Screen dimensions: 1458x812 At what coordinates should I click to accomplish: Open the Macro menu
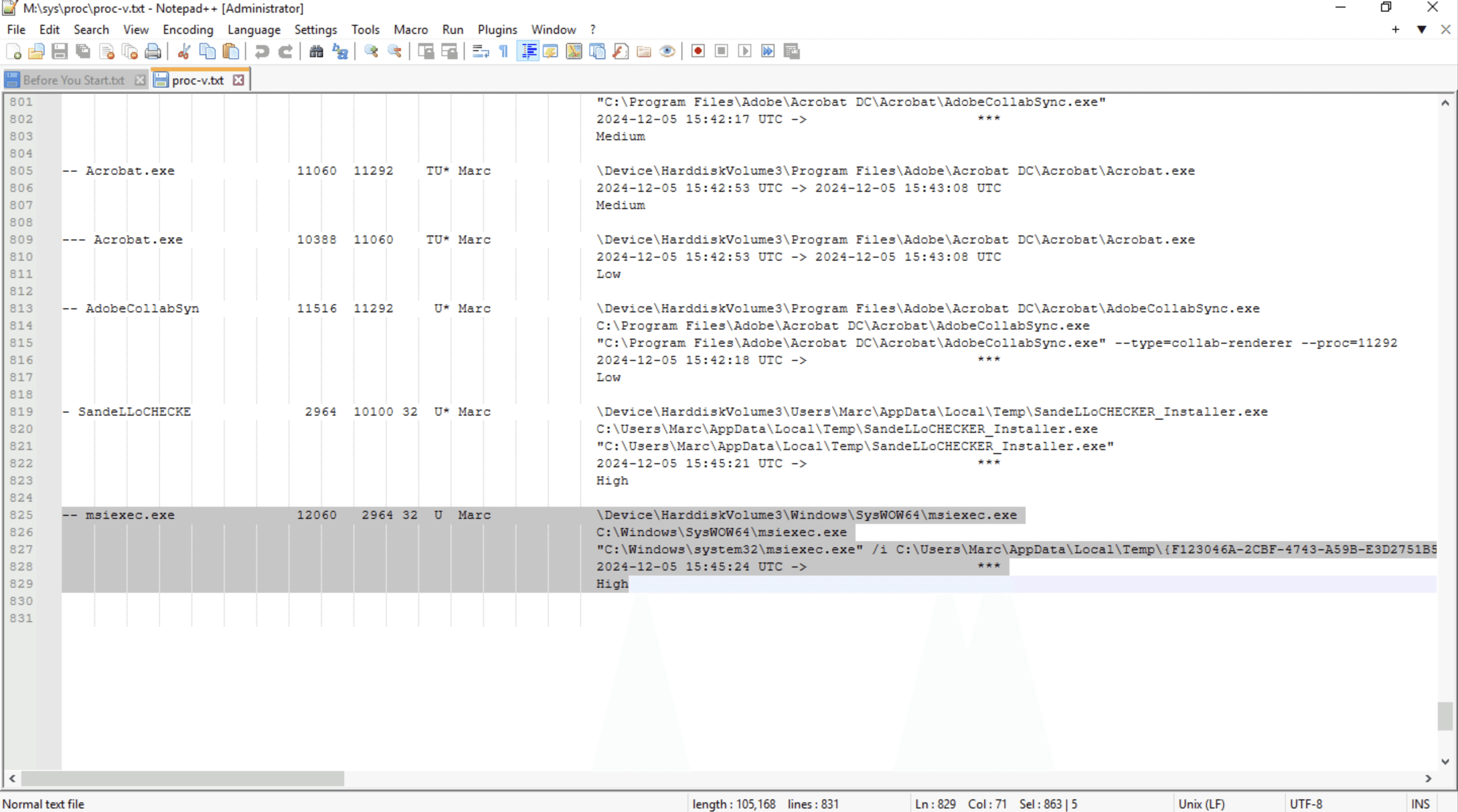coord(411,29)
